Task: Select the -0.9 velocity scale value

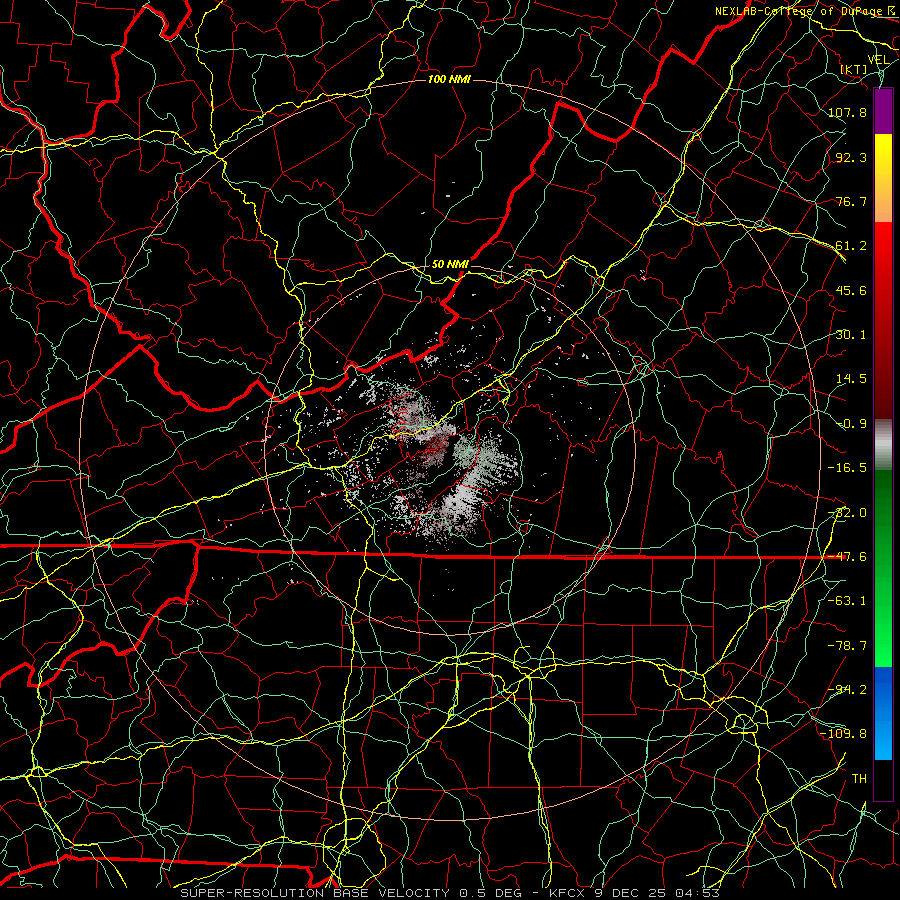Action: [851, 424]
